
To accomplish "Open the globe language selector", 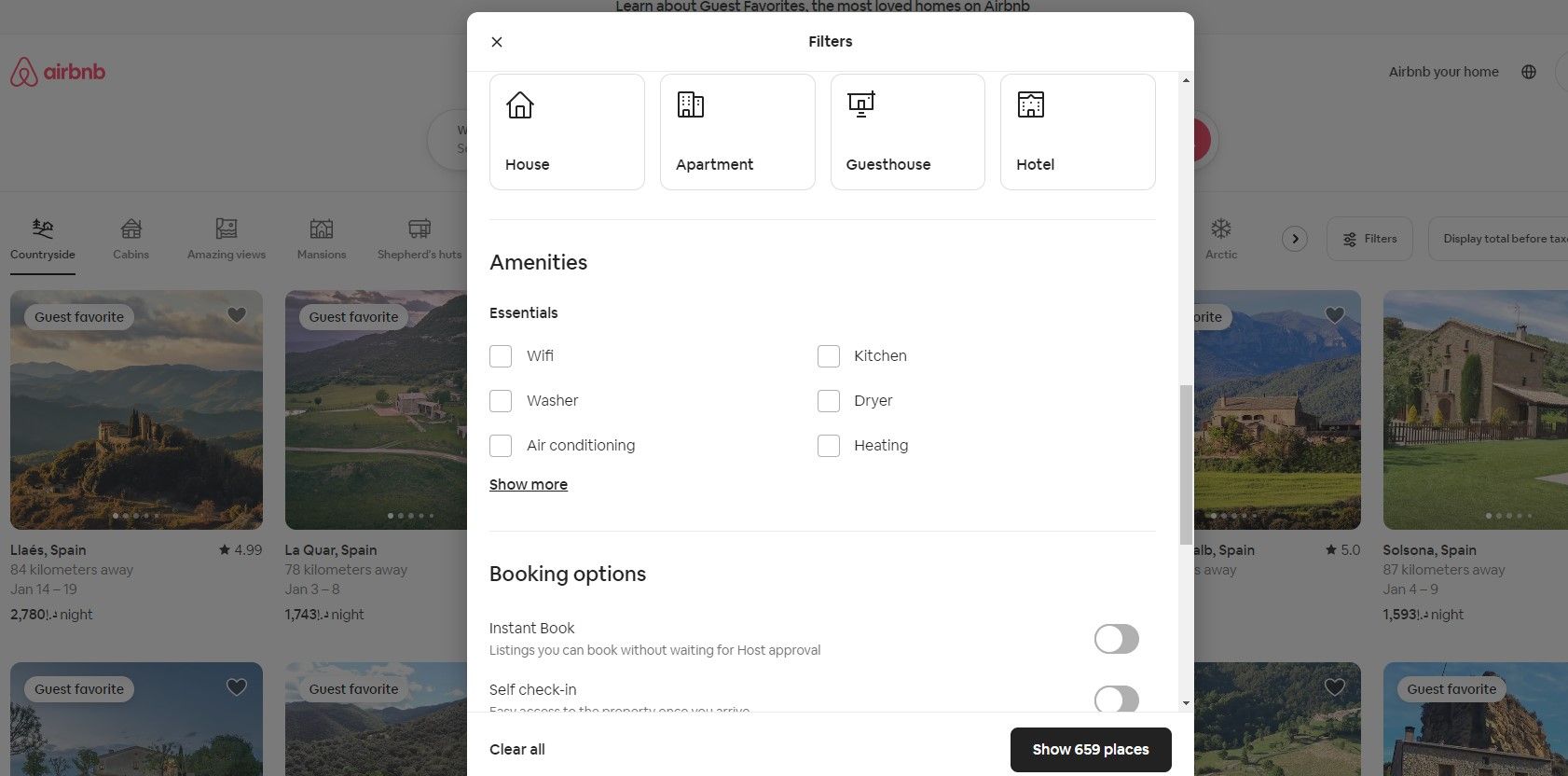I will coord(1529,72).
